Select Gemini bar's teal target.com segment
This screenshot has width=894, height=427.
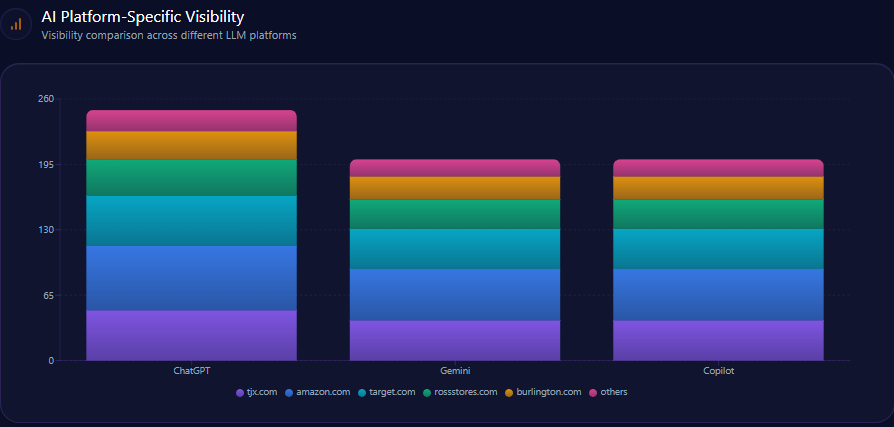tap(454, 248)
